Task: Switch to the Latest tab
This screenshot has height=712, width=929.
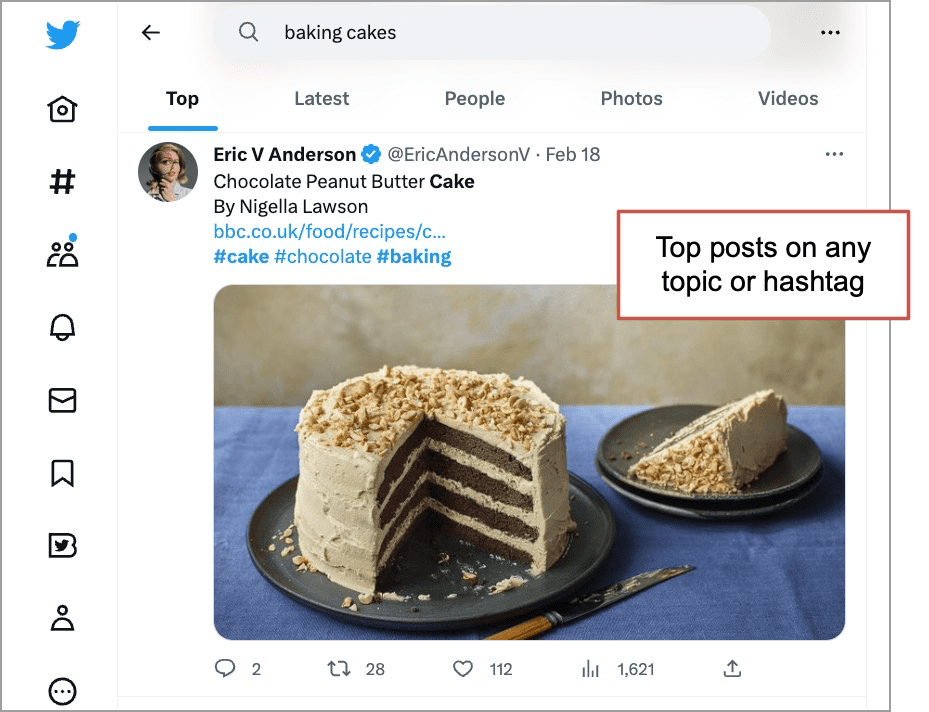Action: tap(322, 98)
